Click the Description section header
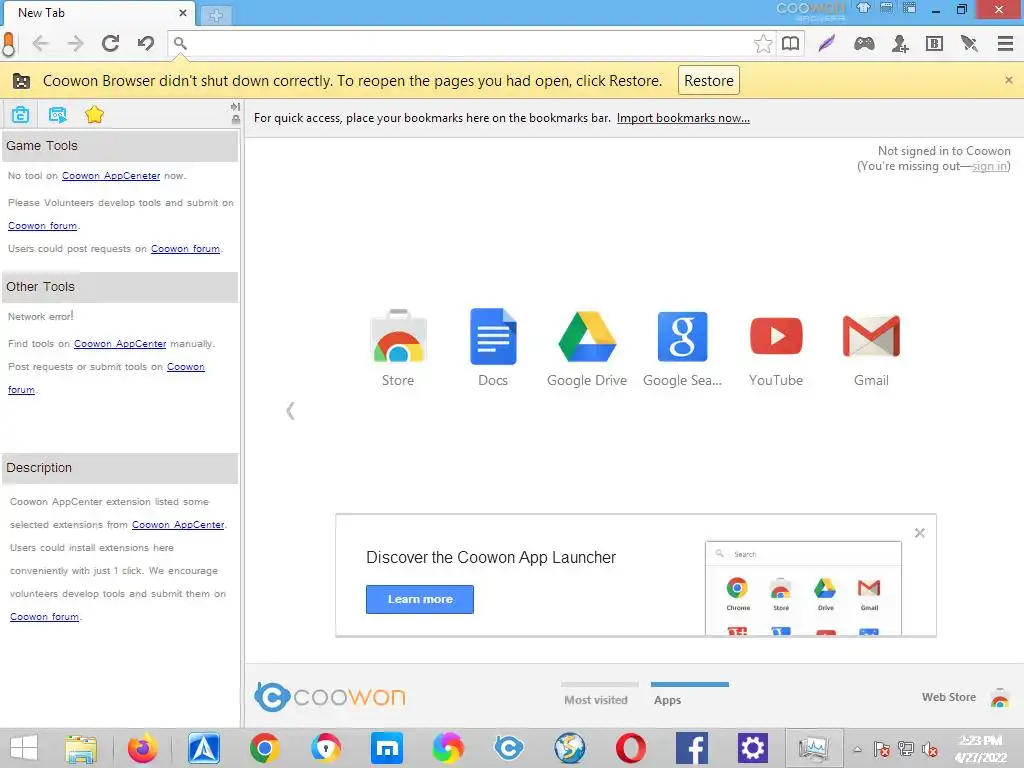1024x768 pixels. pyautogui.click(x=120, y=468)
